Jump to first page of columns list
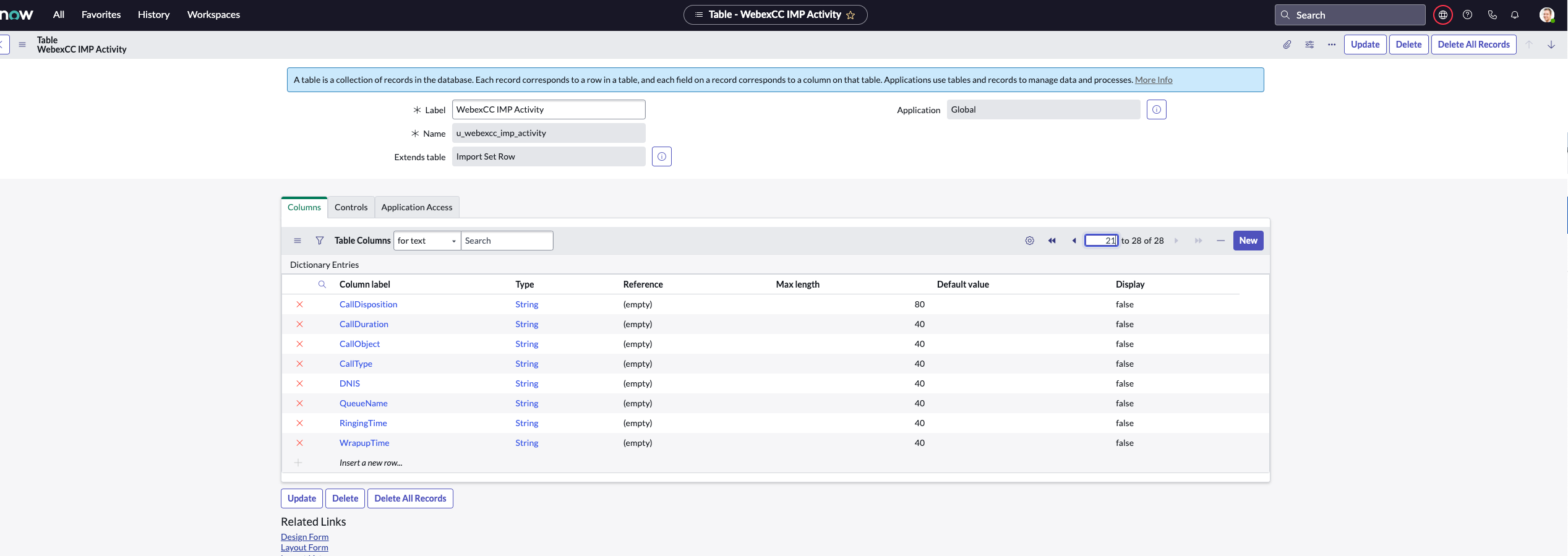 pyautogui.click(x=1052, y=241)
